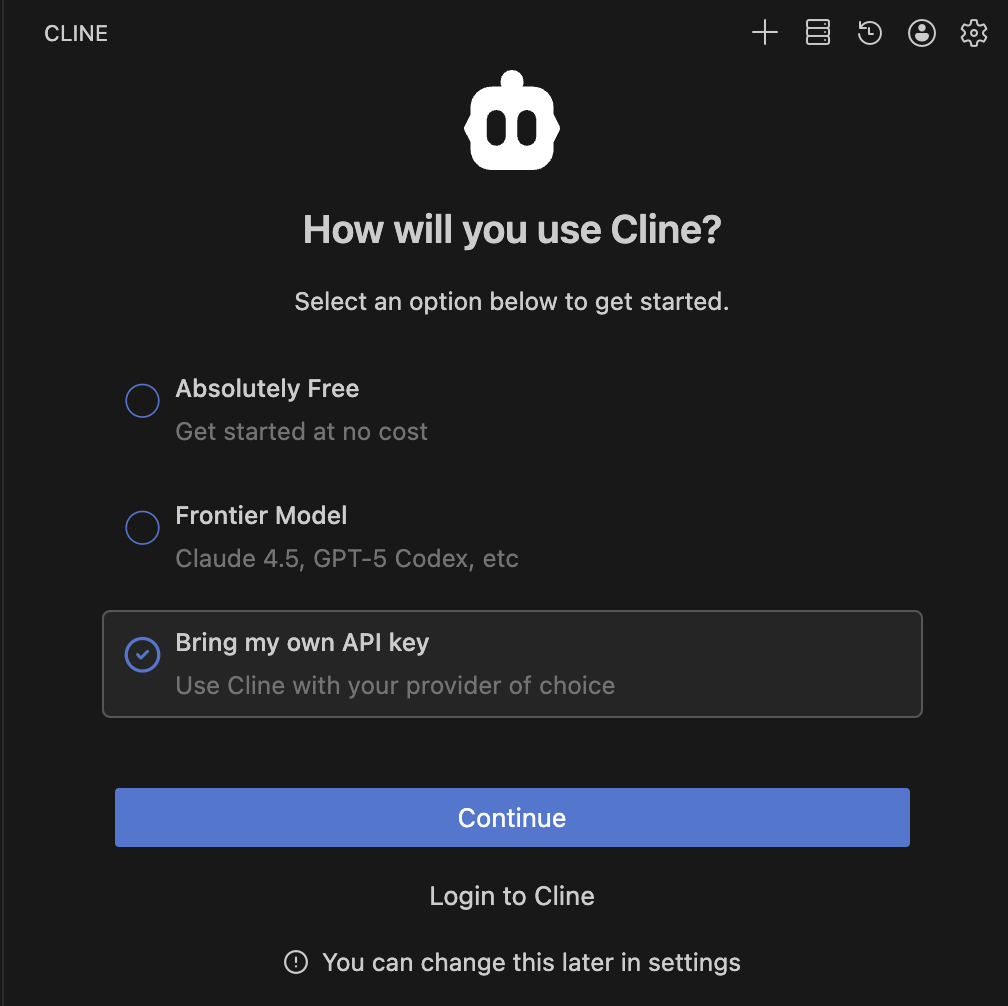Click the Login to Cline link
Screen dimensions: 1008x1006
pyautogui.click(x=512, y=896)
